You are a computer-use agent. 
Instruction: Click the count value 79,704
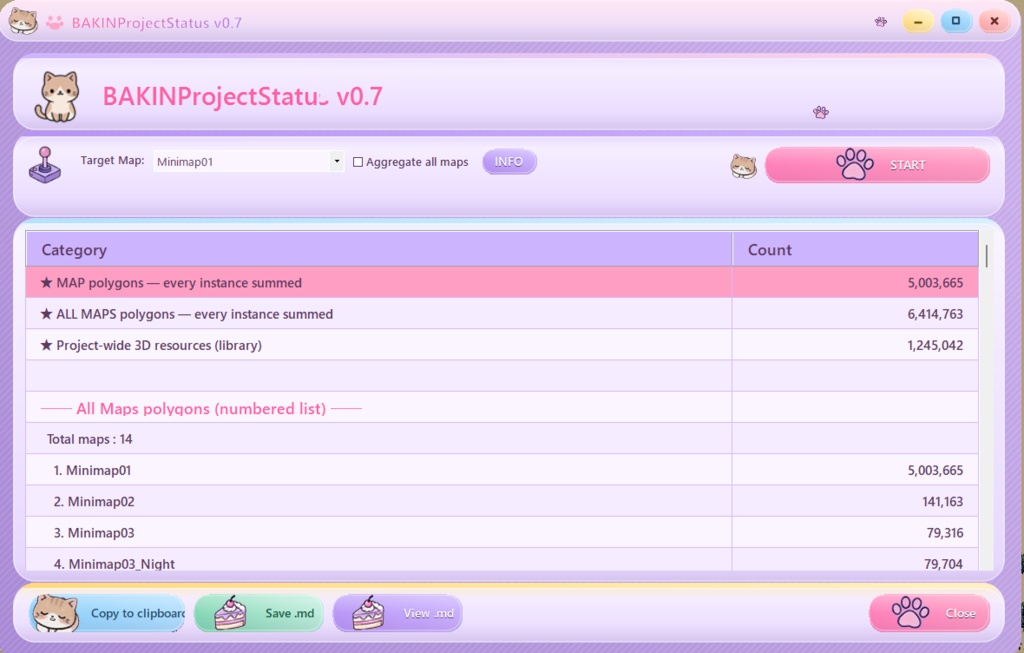click(x=944, y=564)
